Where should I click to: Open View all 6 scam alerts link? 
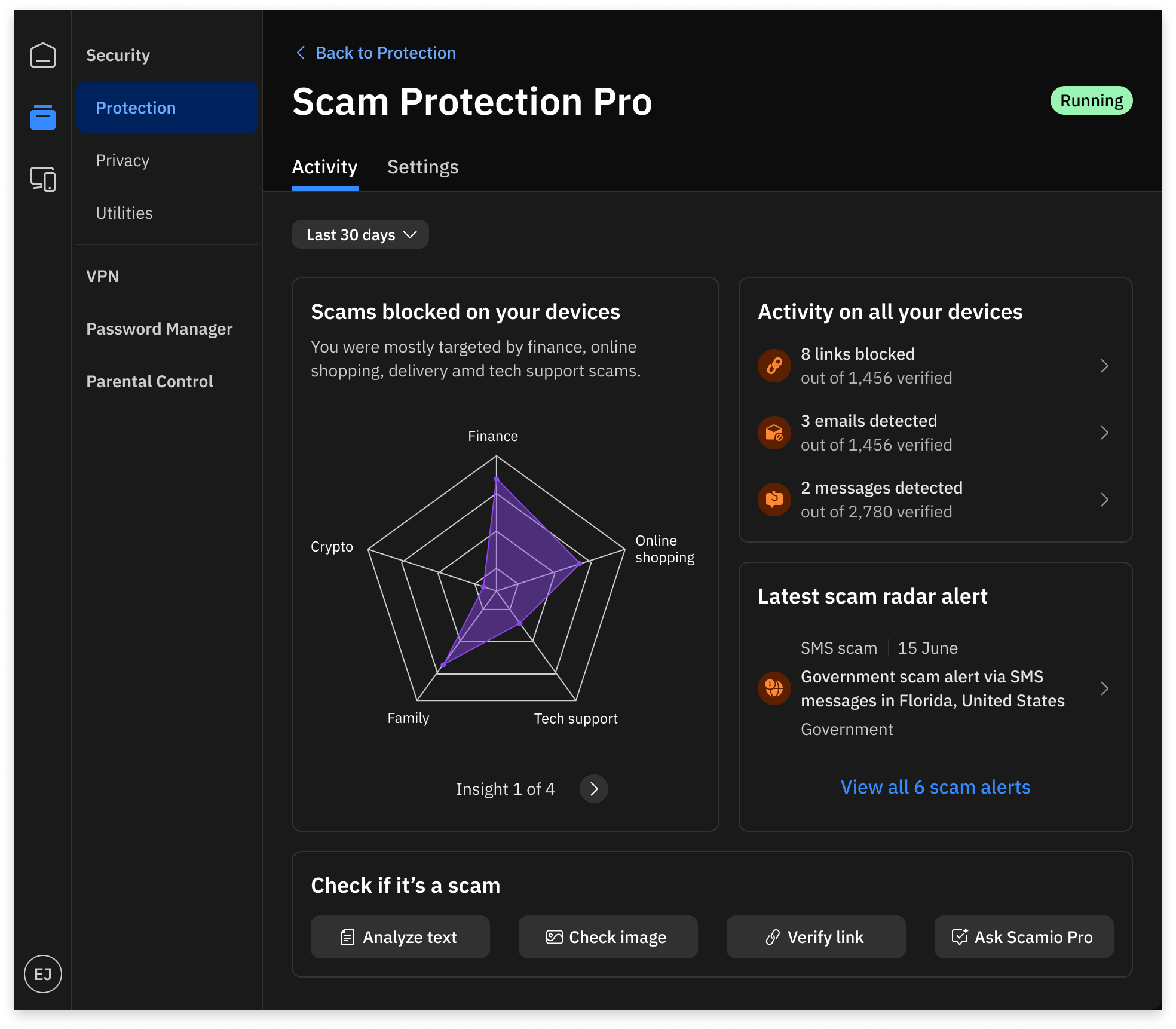(x=935, y=787)
